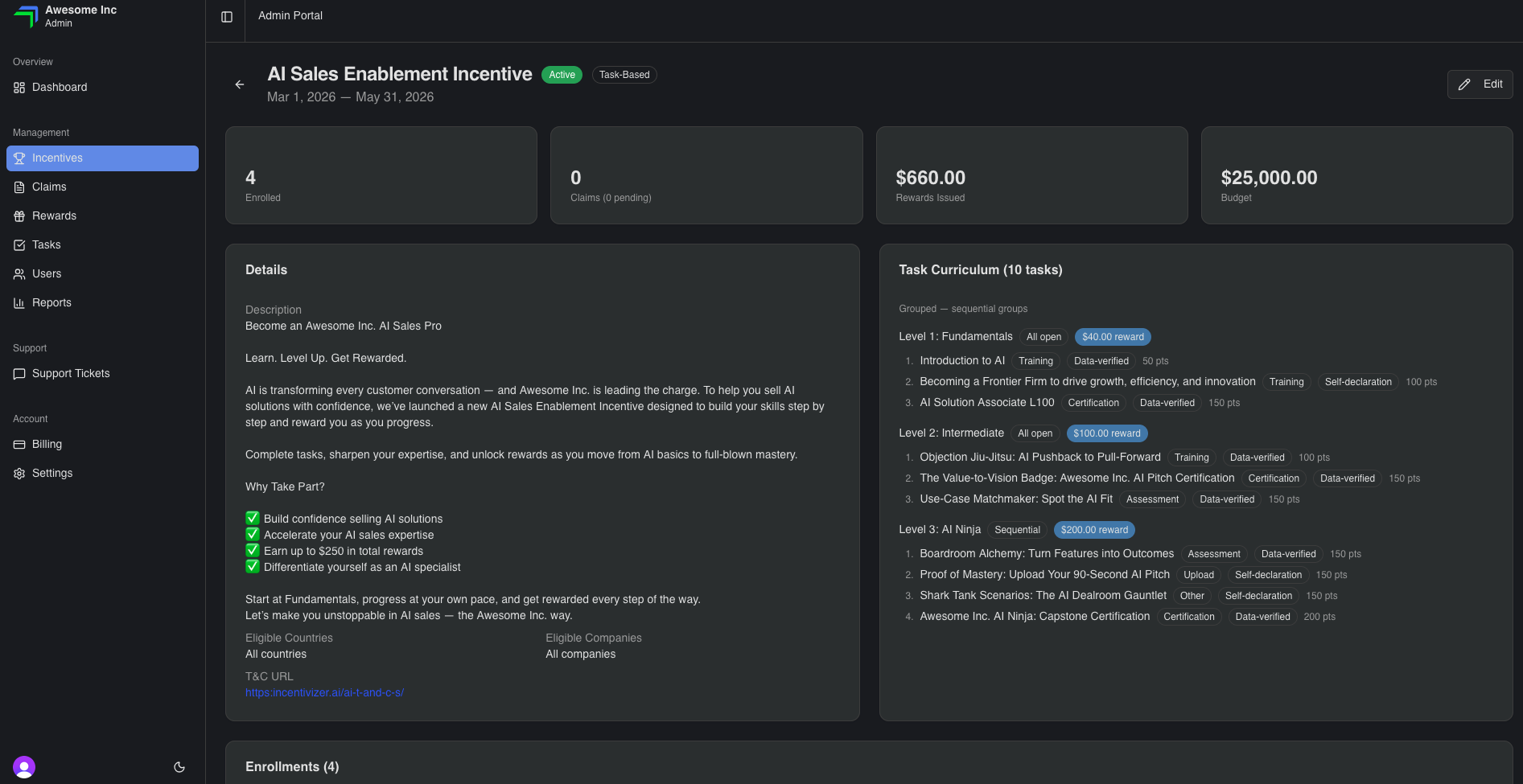Click the $40.00 reward badge
The width and height of the screenshot is (1523, 784).
click(x=1113, y=337)
